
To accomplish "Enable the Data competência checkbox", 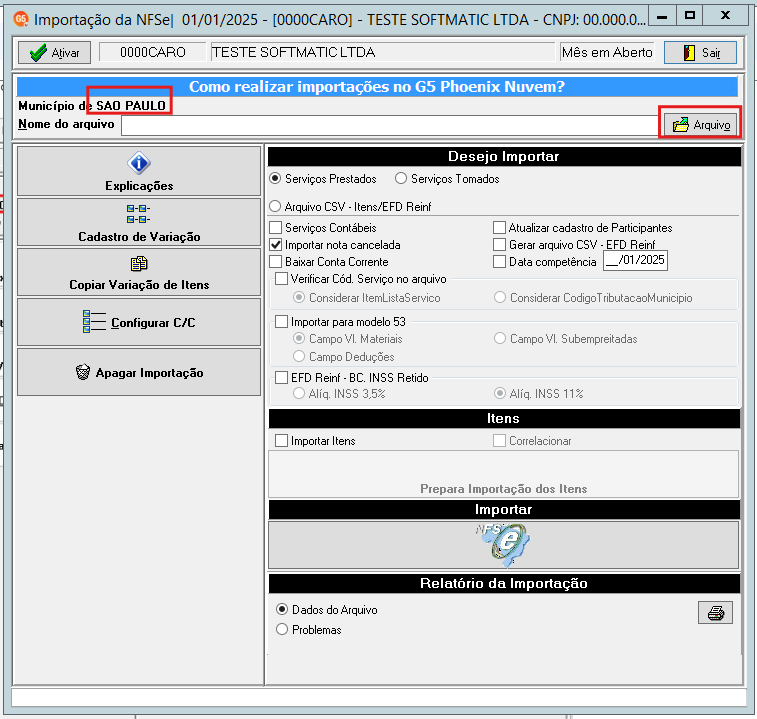I will click(x=545, y=262).
